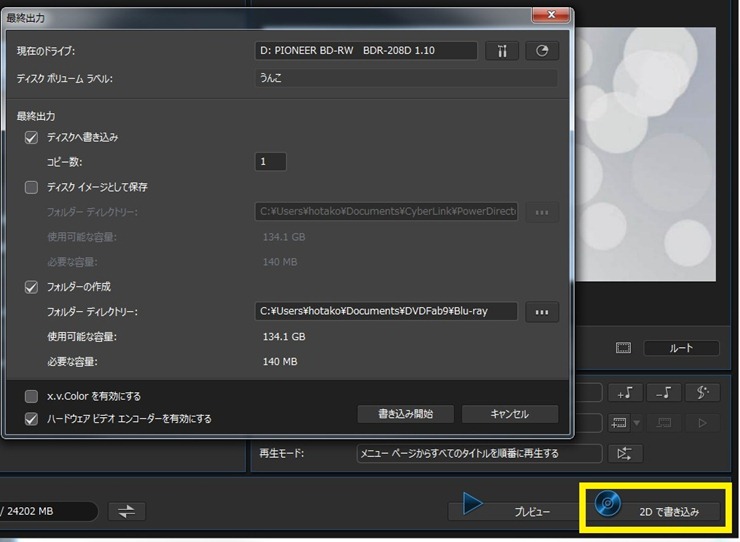Enable the x.v.Color checkbox
740x542 pixels.
(31, 396)
